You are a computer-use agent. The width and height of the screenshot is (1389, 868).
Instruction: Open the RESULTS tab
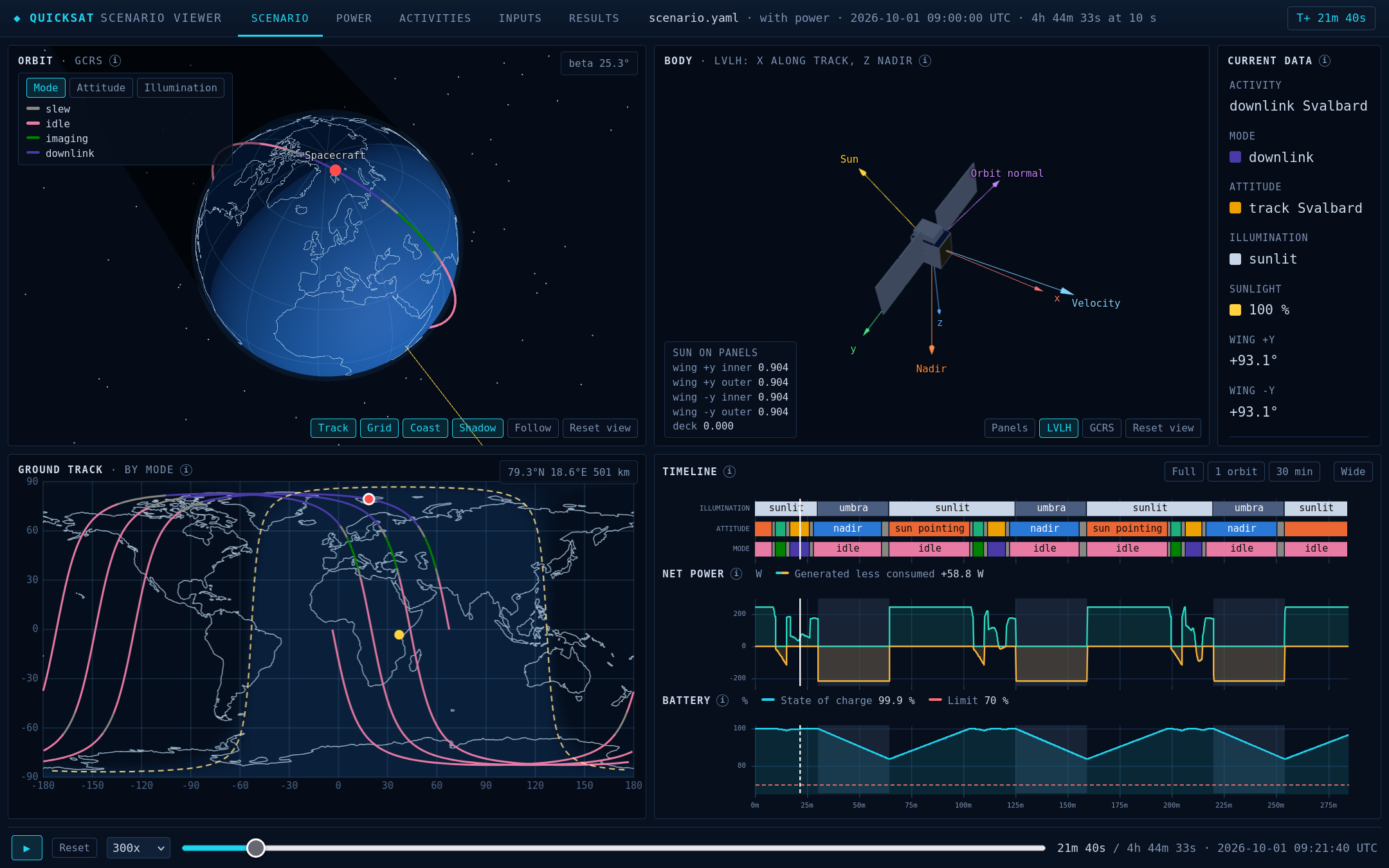594,19
